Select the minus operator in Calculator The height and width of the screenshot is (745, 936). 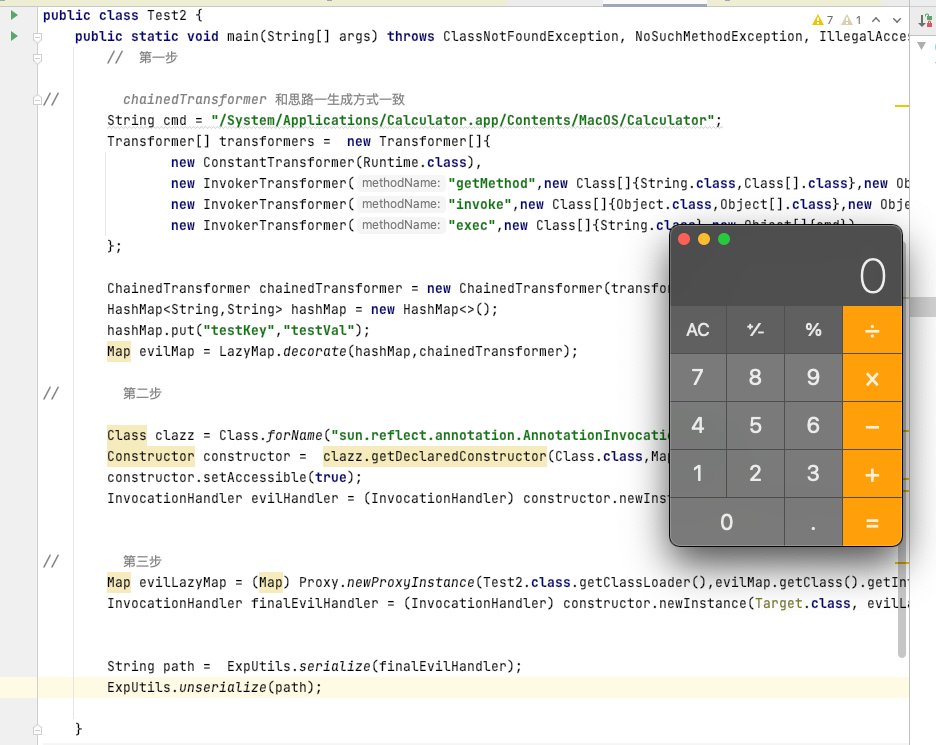[x=872, y=426]
